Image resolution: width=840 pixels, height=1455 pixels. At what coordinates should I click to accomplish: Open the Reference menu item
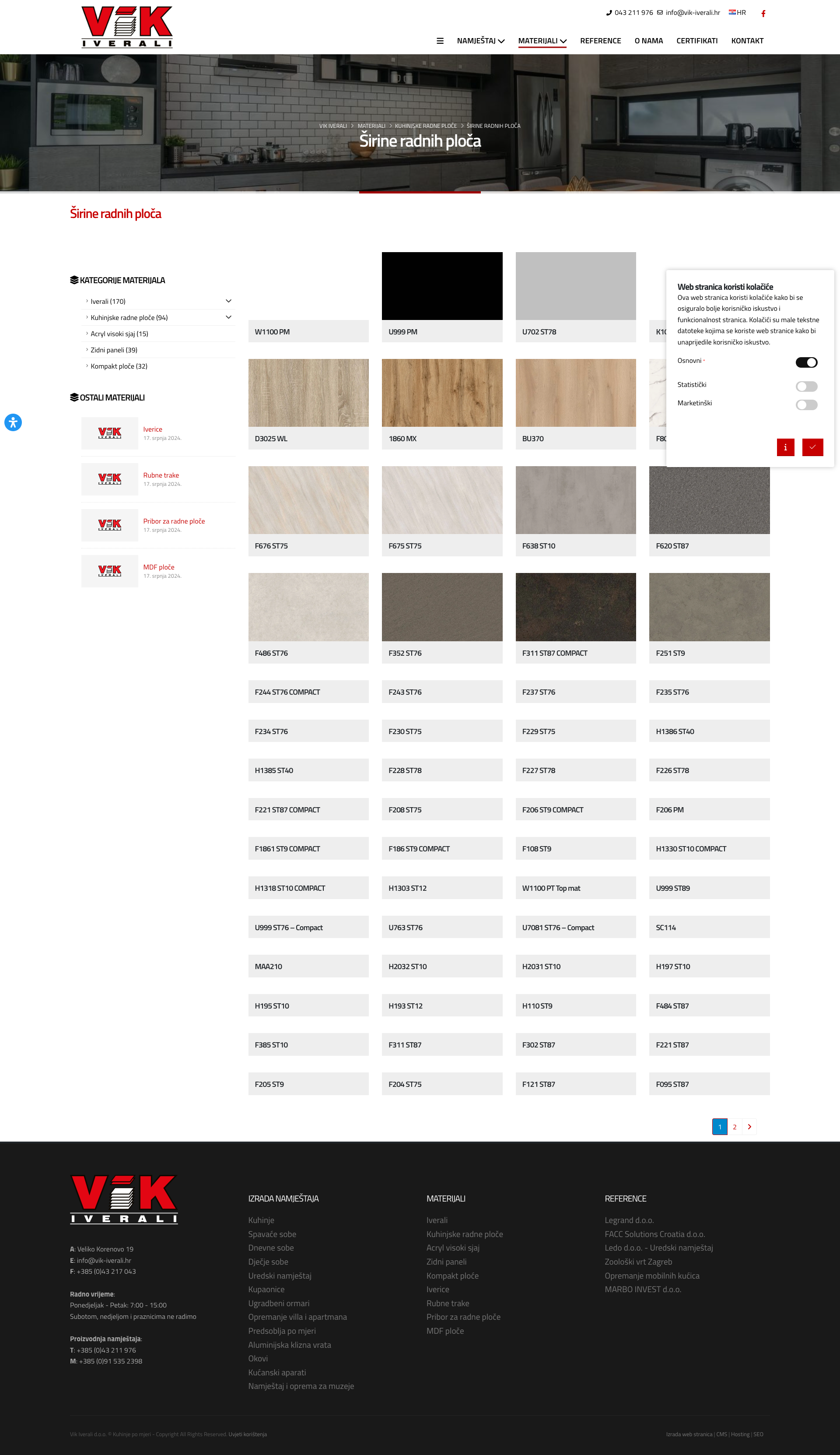tap(600, 41)
